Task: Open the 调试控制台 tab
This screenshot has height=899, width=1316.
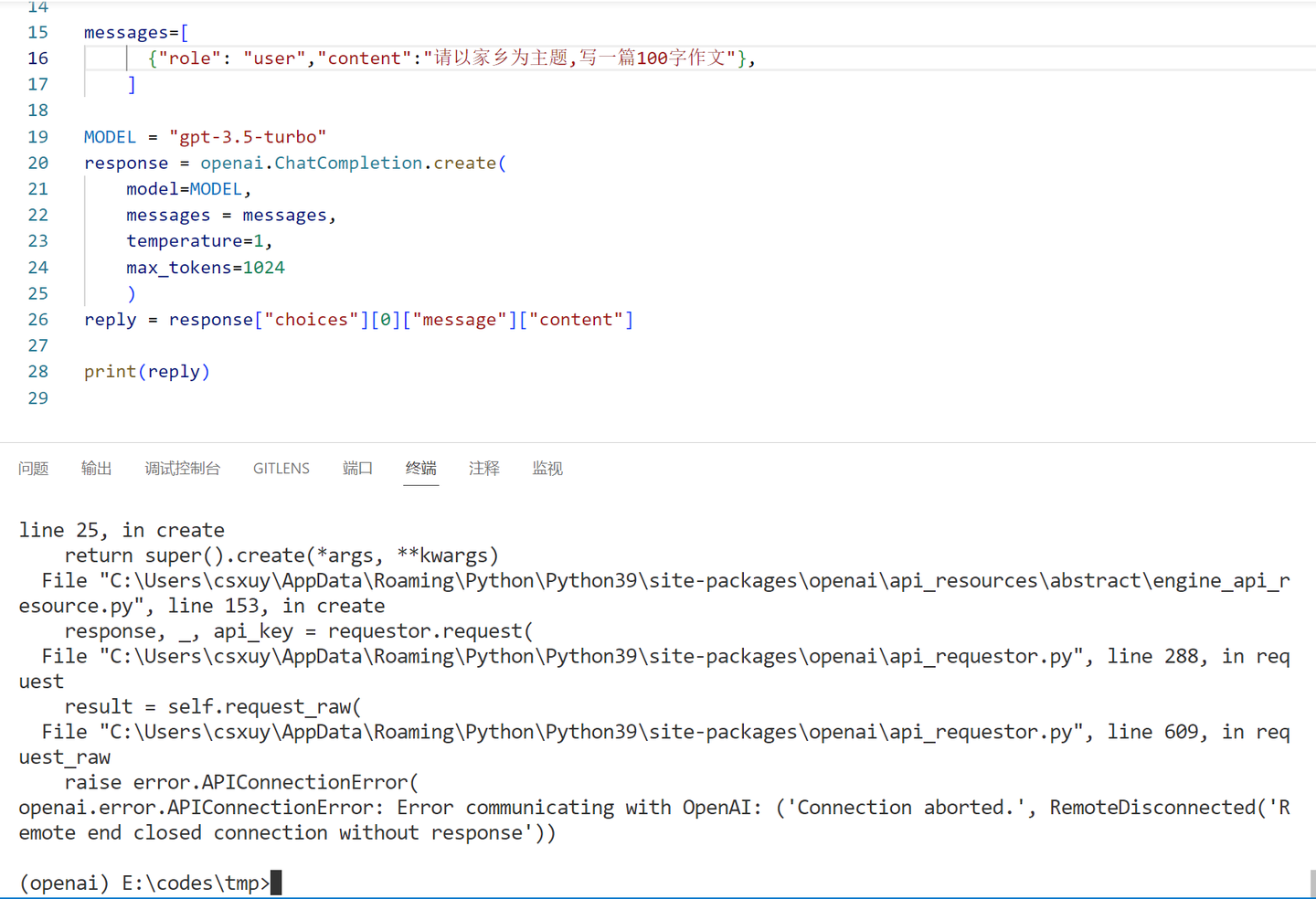Action: click(183, 469)
